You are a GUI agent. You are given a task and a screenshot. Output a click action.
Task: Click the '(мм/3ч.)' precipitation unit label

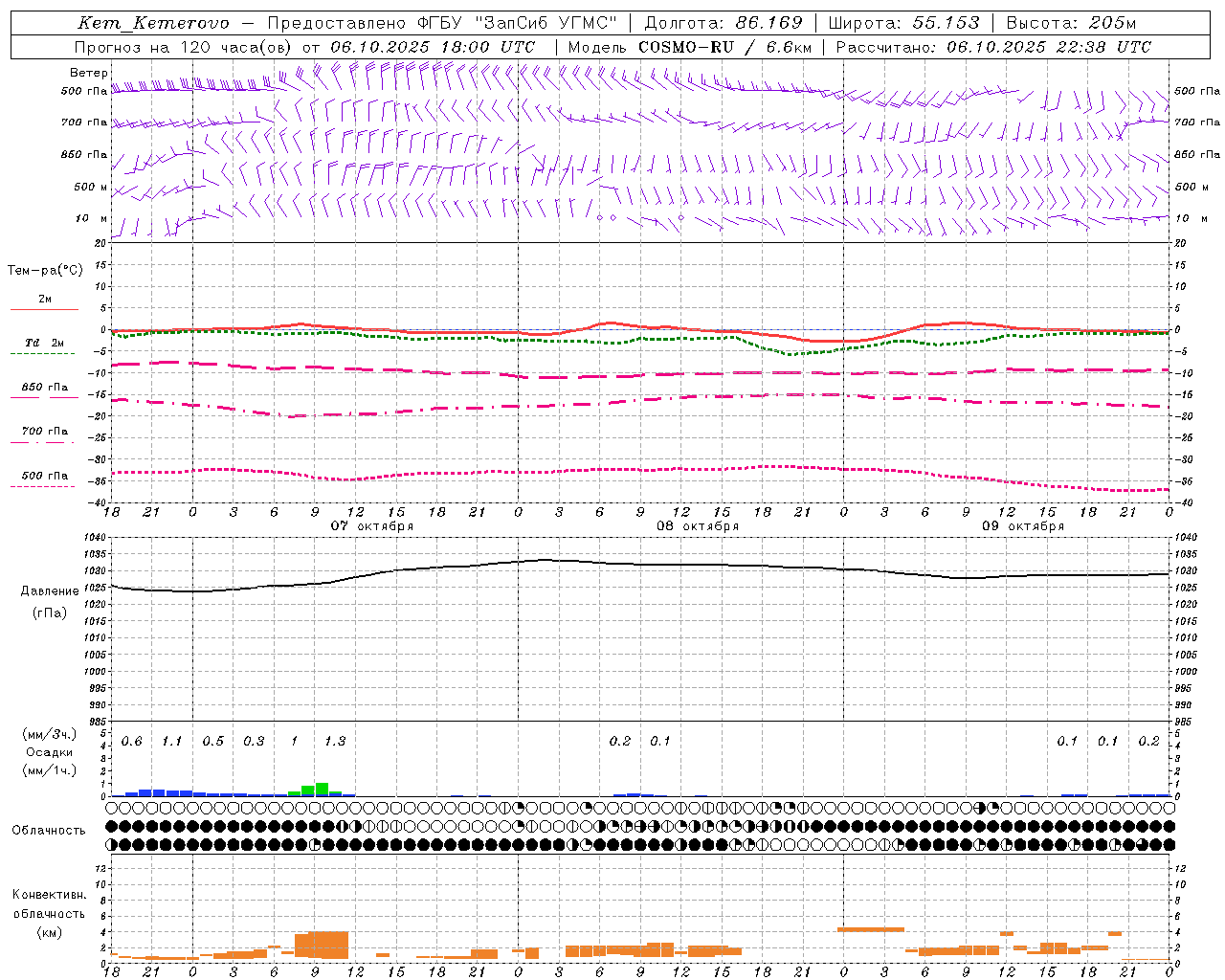coord(50,734)
